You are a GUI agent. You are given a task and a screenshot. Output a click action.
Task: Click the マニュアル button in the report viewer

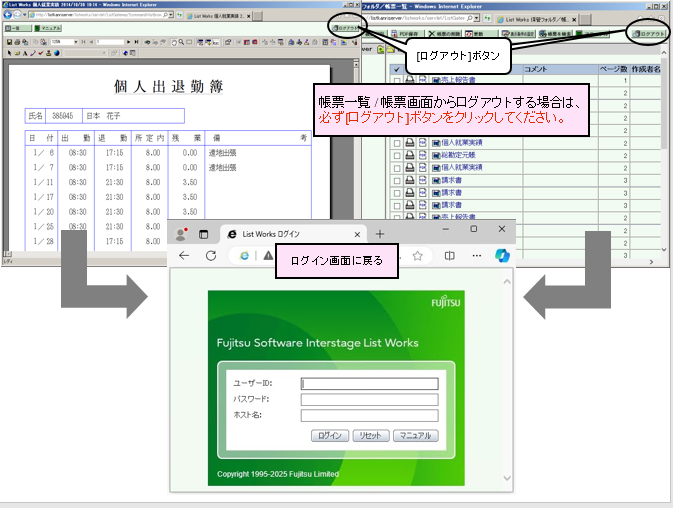pos(48,28)
